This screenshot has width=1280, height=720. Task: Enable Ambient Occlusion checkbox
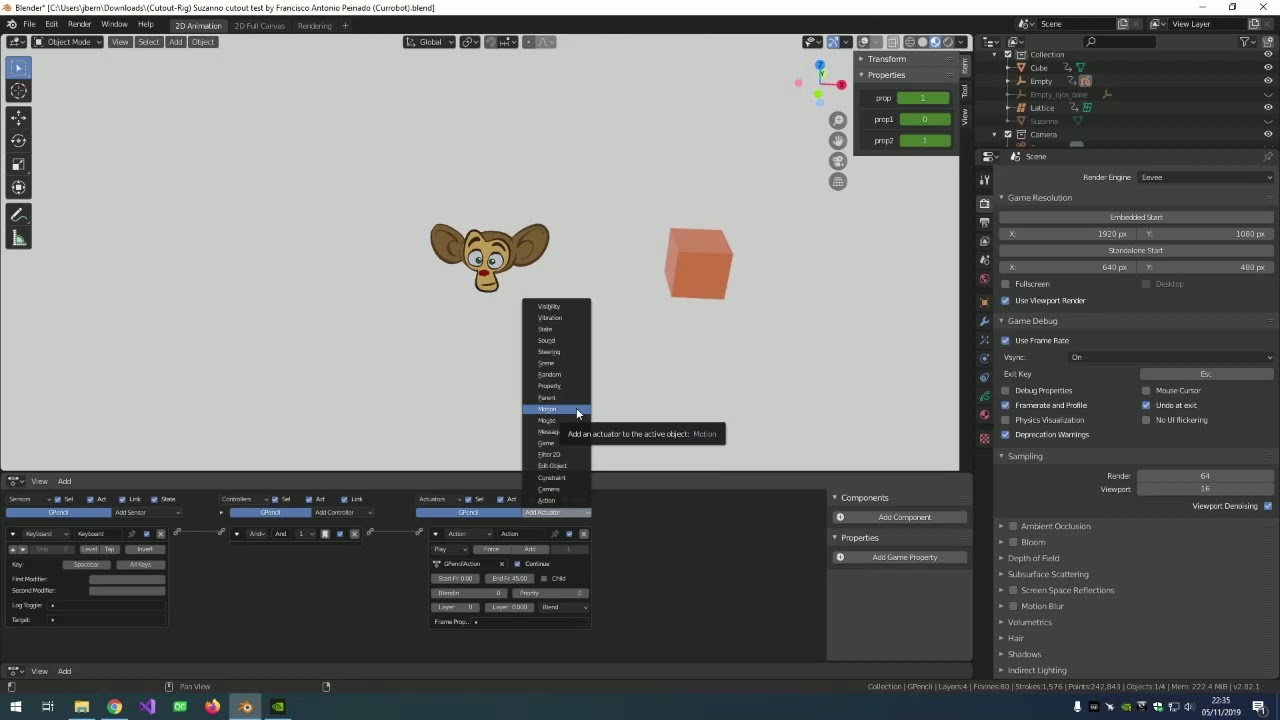point(1013,526)
